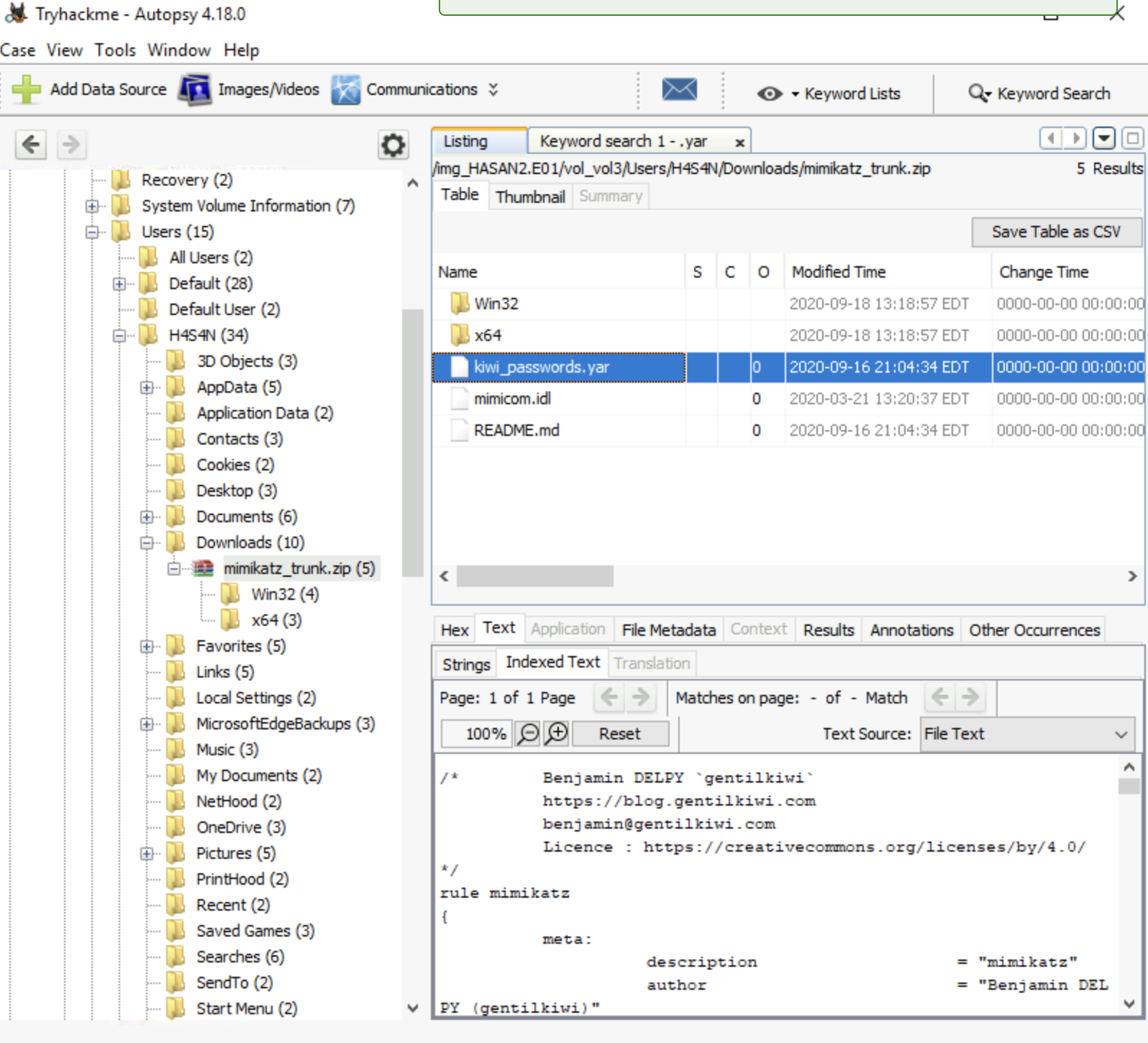
Task: Collapse the Users tree node
Action: click(92, 232)
